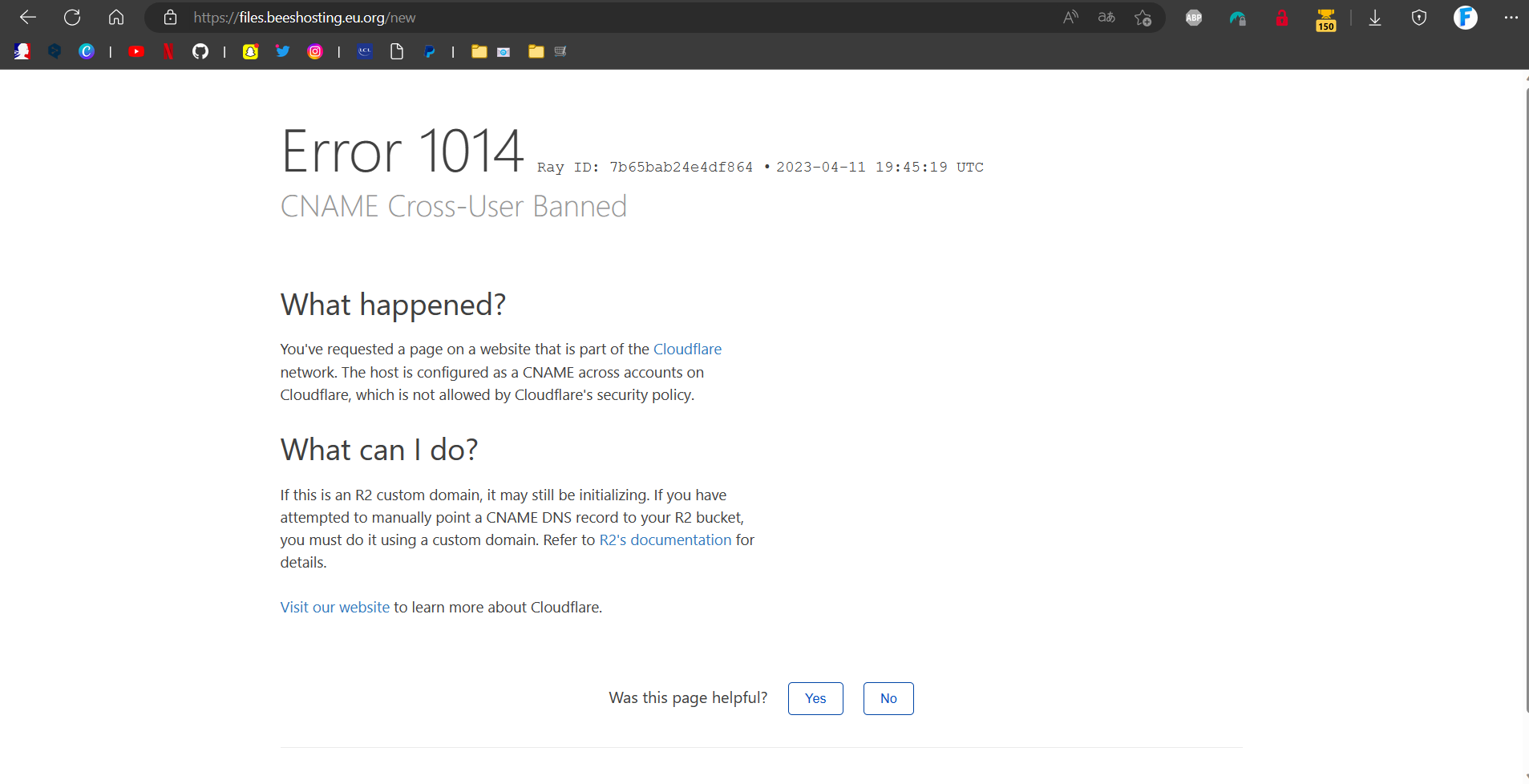Open the Snapchat bookmark
The width and height of the screenshot is (1529, 784).
click(250, 51)
